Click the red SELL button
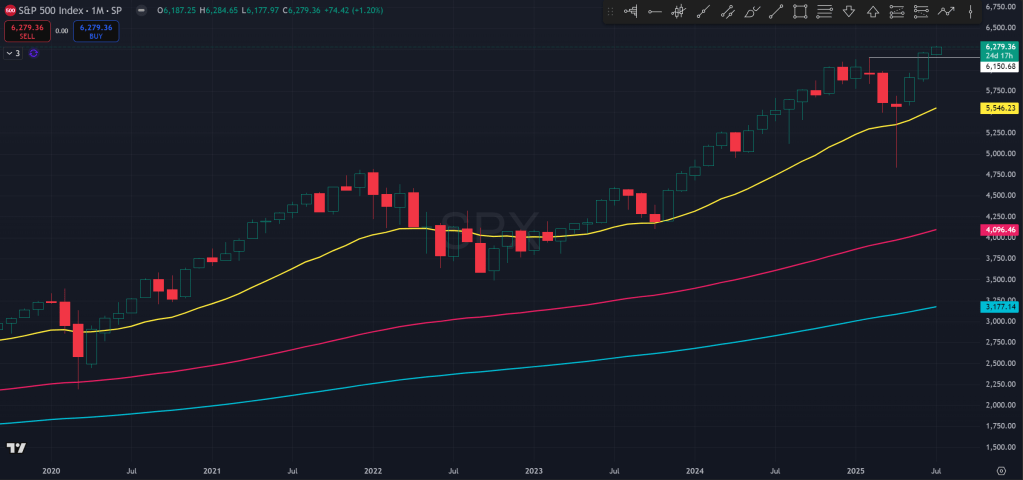Viewport: 1023px width, 480px height. click(x=27, y=31)
